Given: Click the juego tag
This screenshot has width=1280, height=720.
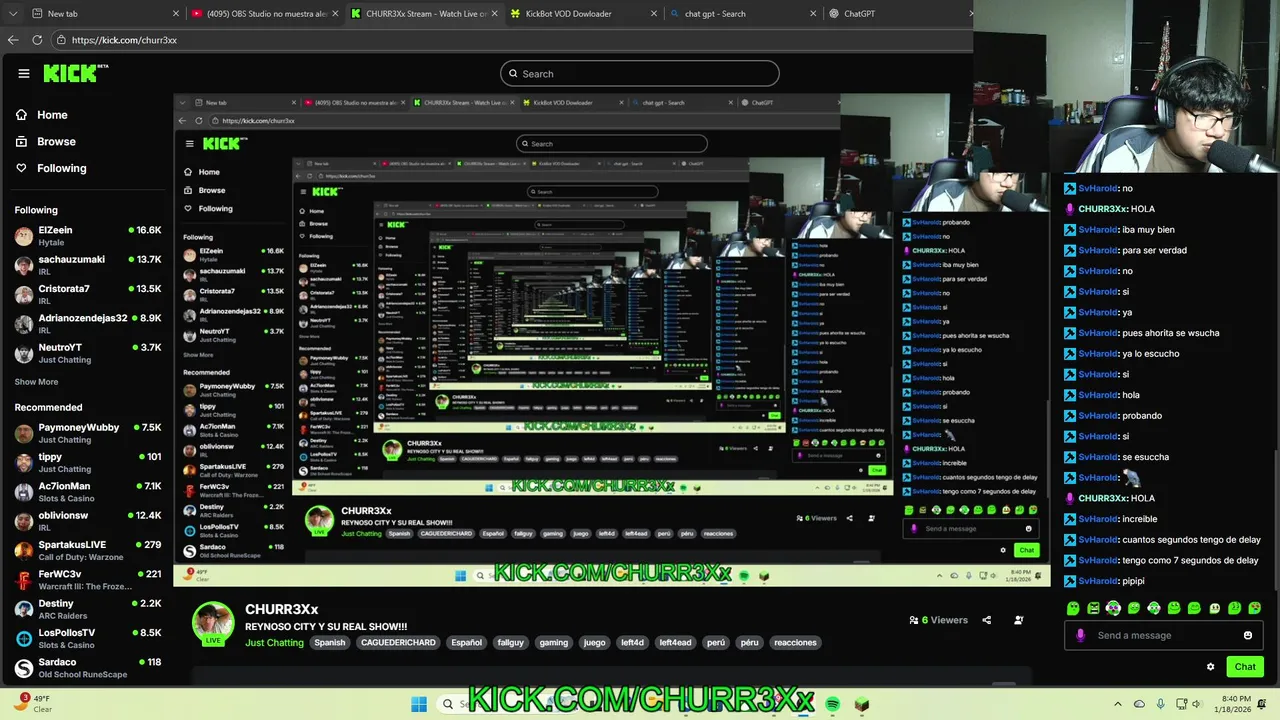Looking at the screenshot, I should point(594,643).
